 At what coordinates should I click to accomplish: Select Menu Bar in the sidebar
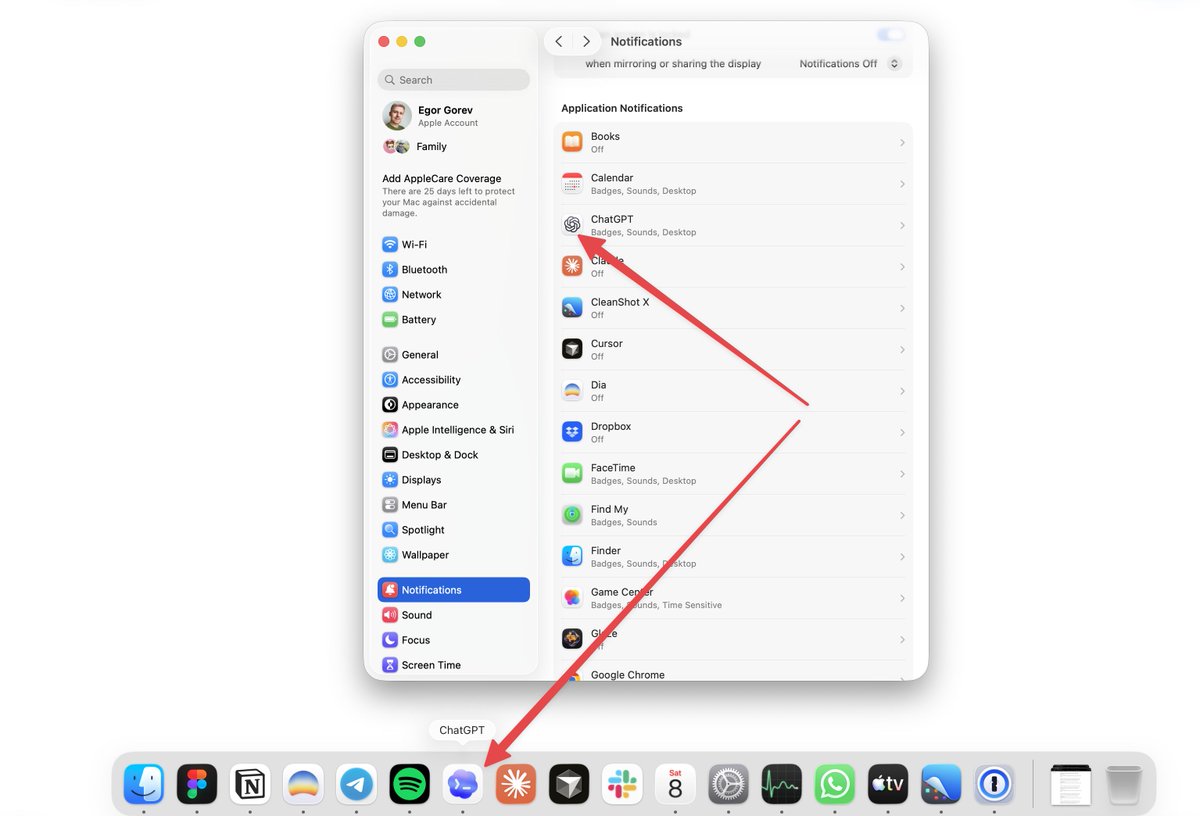(453, 504)
